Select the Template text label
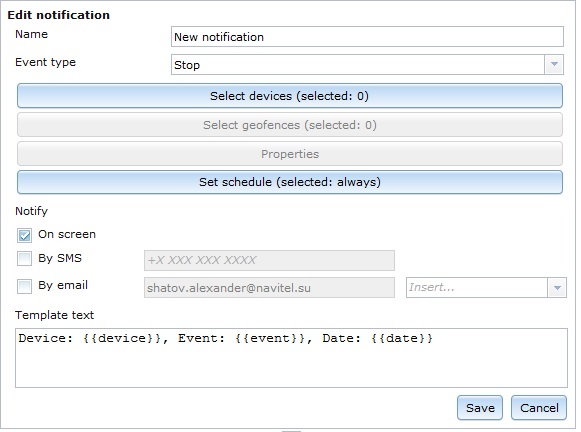 pos(54,315)
